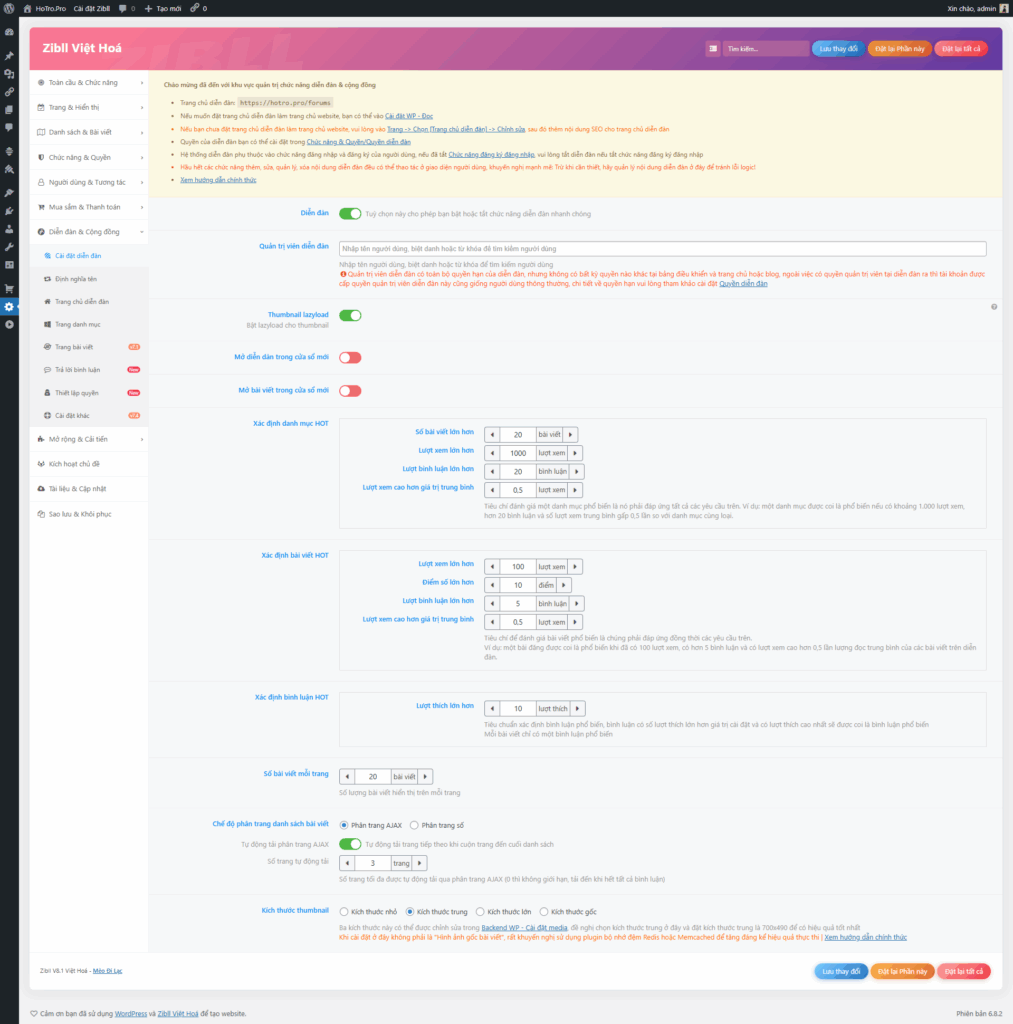Edit the Lượt xem lớn hơn 100 field
Screen dimensions: 1013x1024
(x=518, y=567)
